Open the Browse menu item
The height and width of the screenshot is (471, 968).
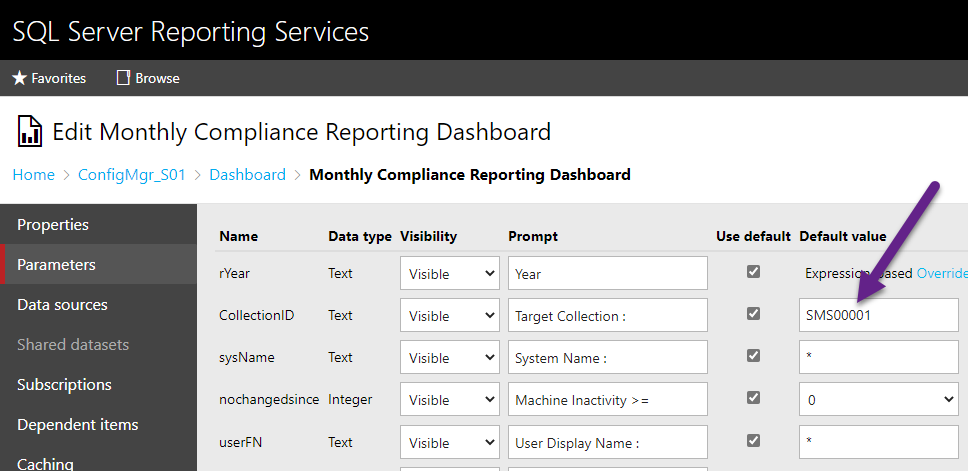pyautogui.click(x=148, y=78)
